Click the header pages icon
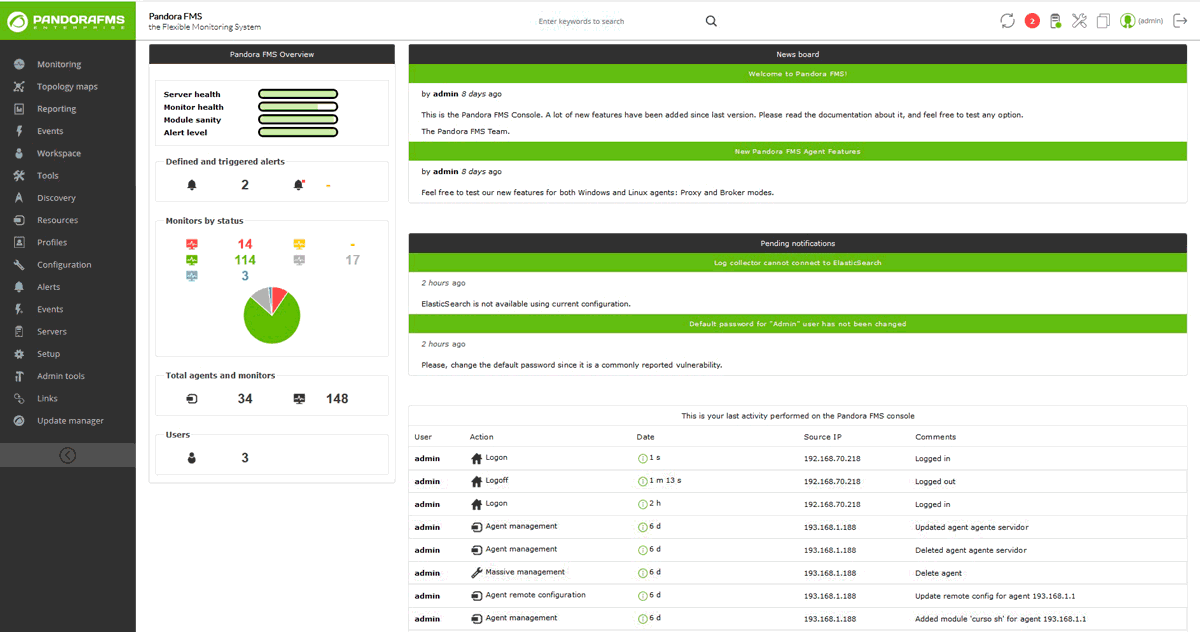This screenshot has height=632, width=1200. click(x=1103, y=21)
